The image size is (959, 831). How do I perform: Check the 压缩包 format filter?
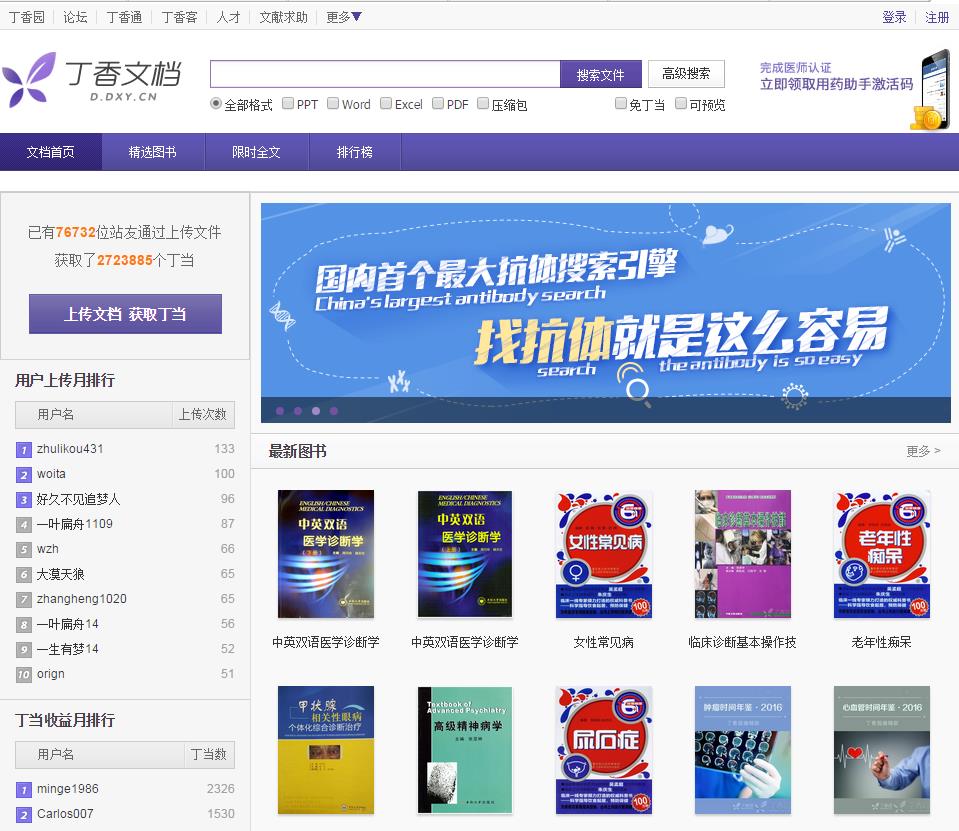483,103
